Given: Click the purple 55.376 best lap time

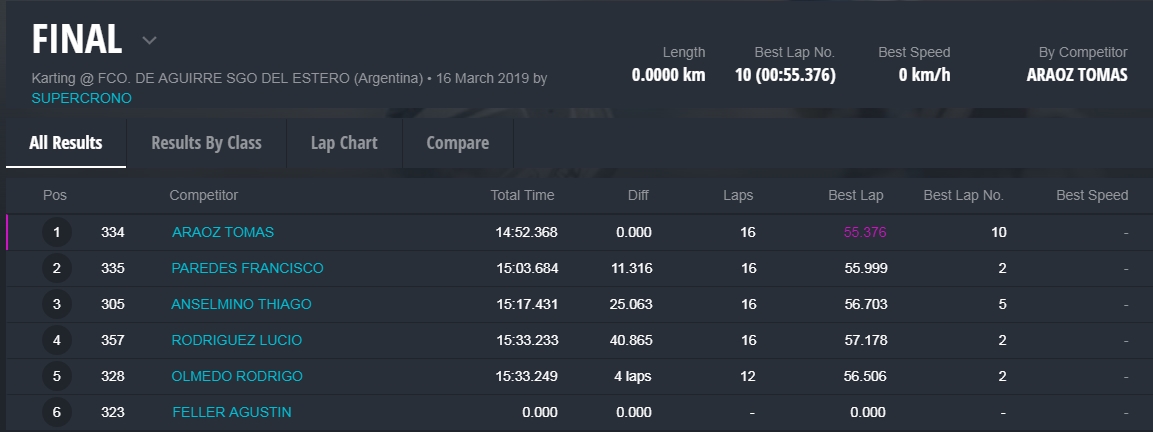Looking at the screenshot, I should pos(865,232).
